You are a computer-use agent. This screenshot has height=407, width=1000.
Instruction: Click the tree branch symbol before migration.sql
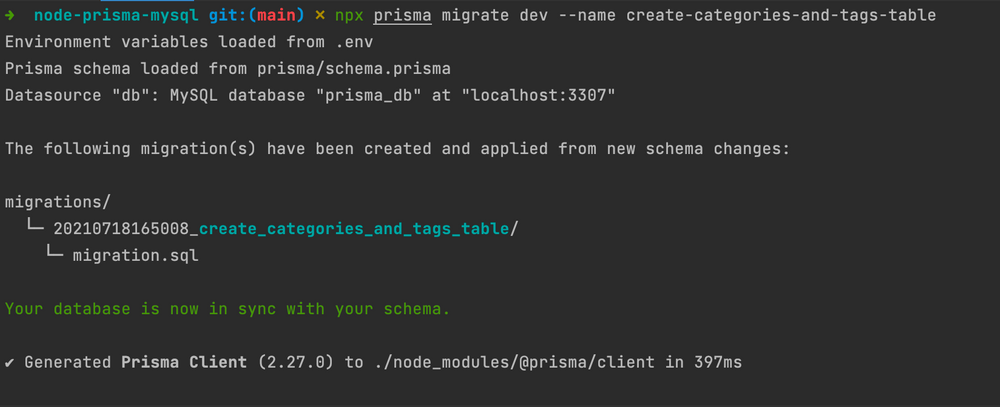(55, 255)
